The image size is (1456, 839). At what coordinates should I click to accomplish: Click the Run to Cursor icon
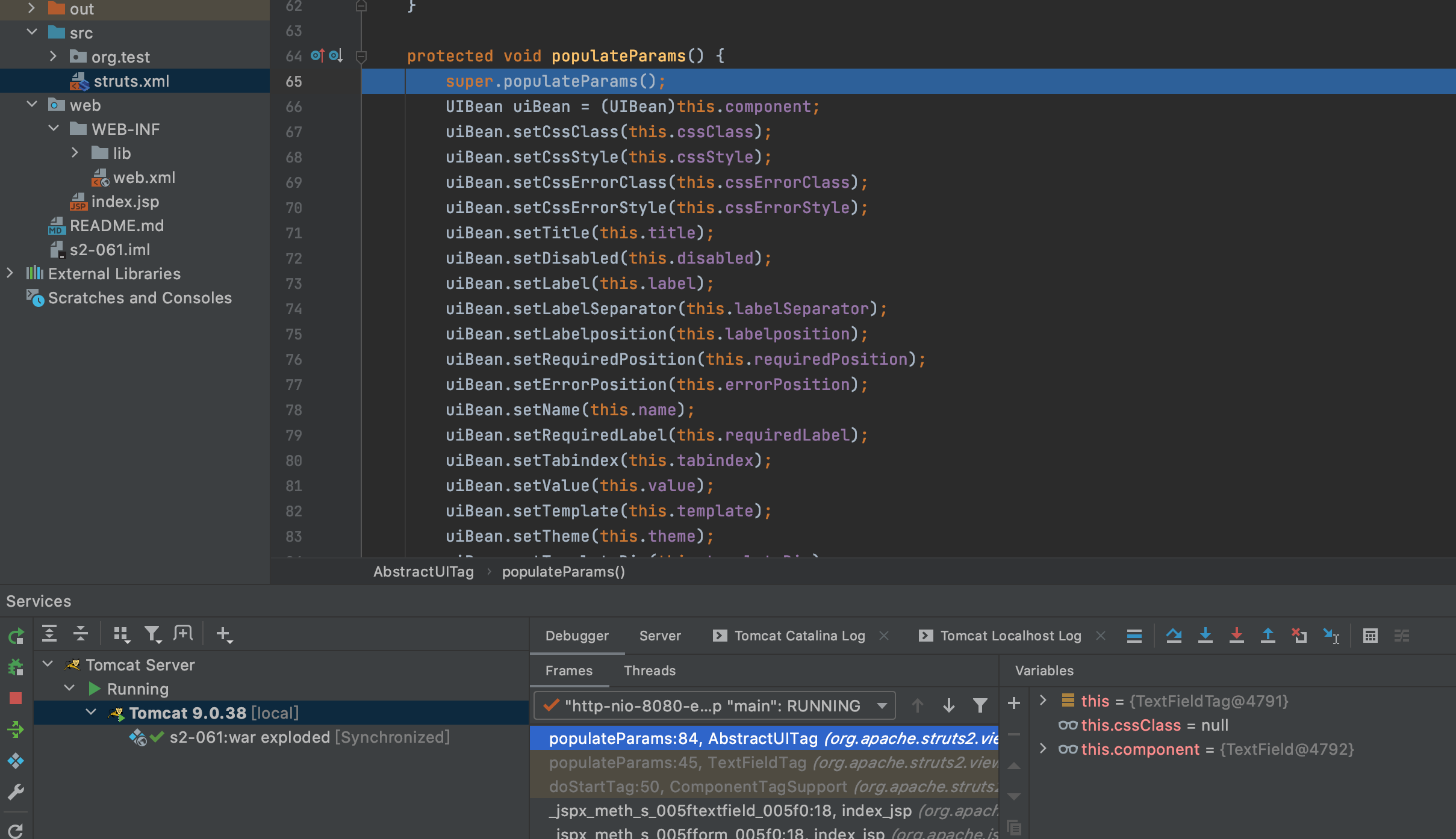point(1331,636)
